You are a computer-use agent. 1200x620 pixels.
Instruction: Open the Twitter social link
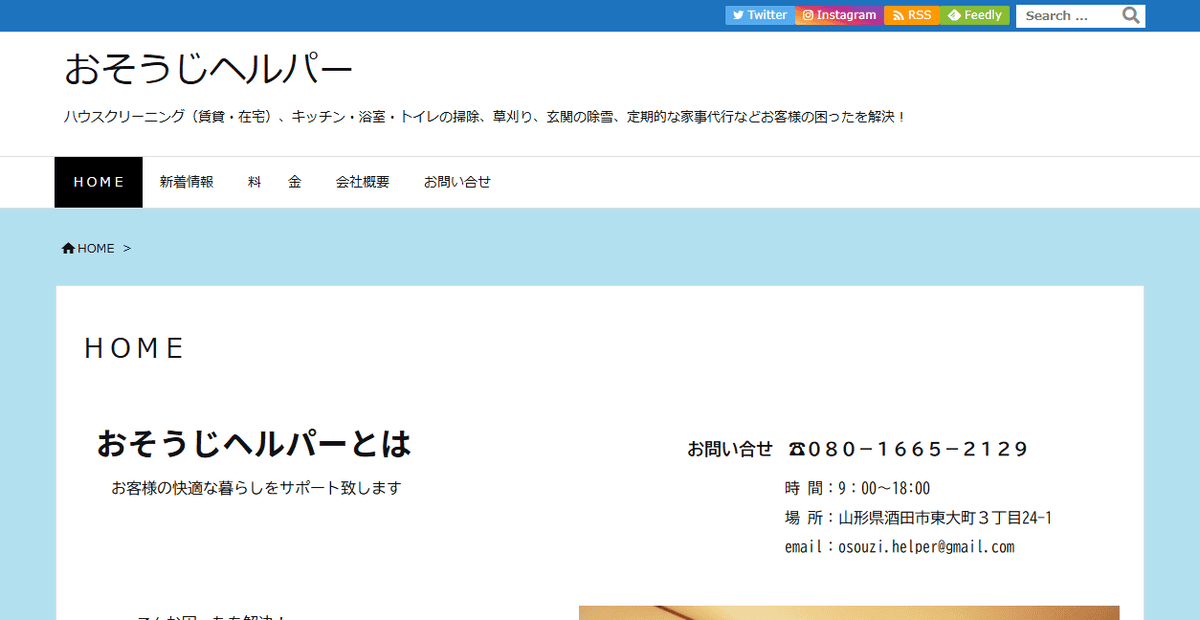(x=760, y=15)
